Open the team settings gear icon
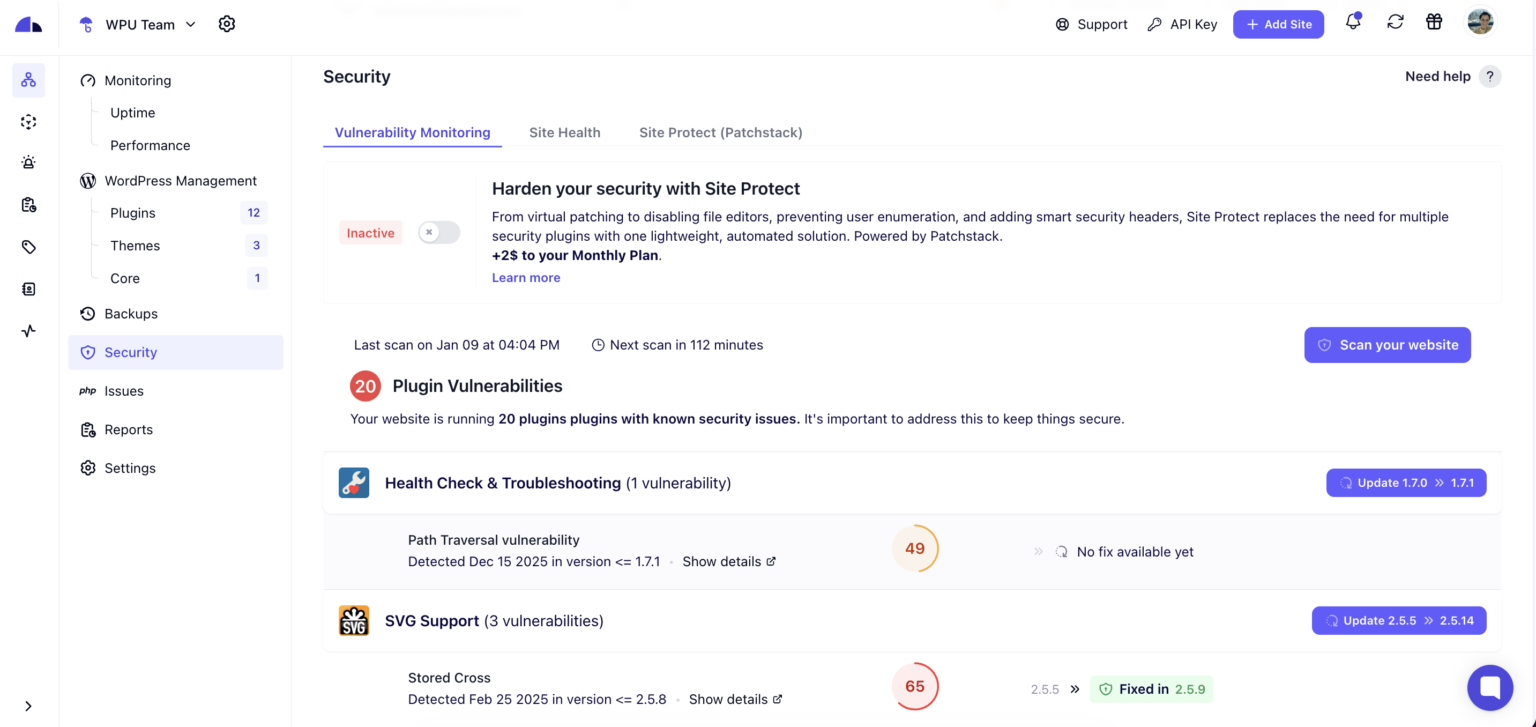This screenshot has width=1536, height=727. coord(227,24)
